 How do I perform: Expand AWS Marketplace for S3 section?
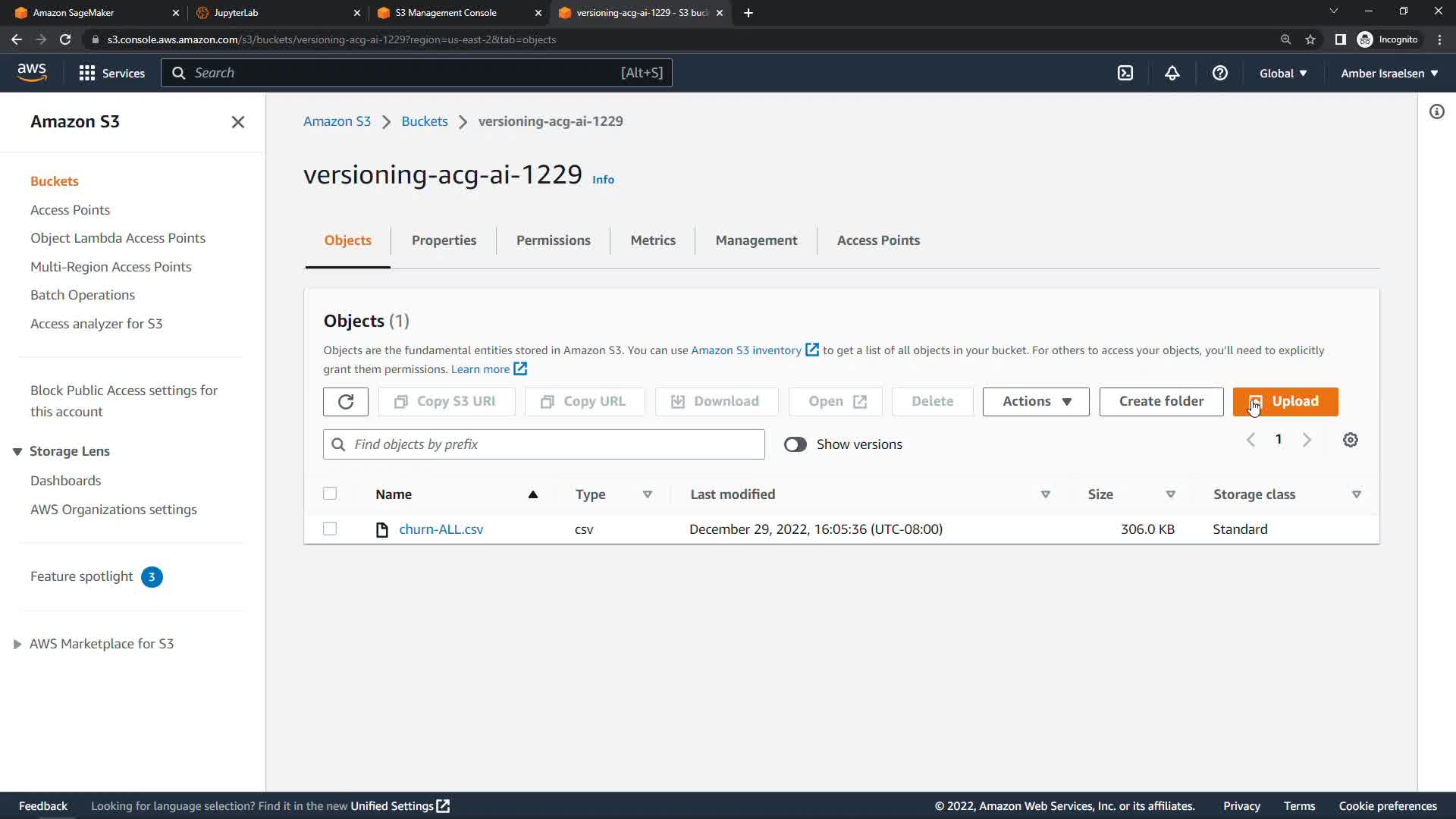tap(17, 644)
